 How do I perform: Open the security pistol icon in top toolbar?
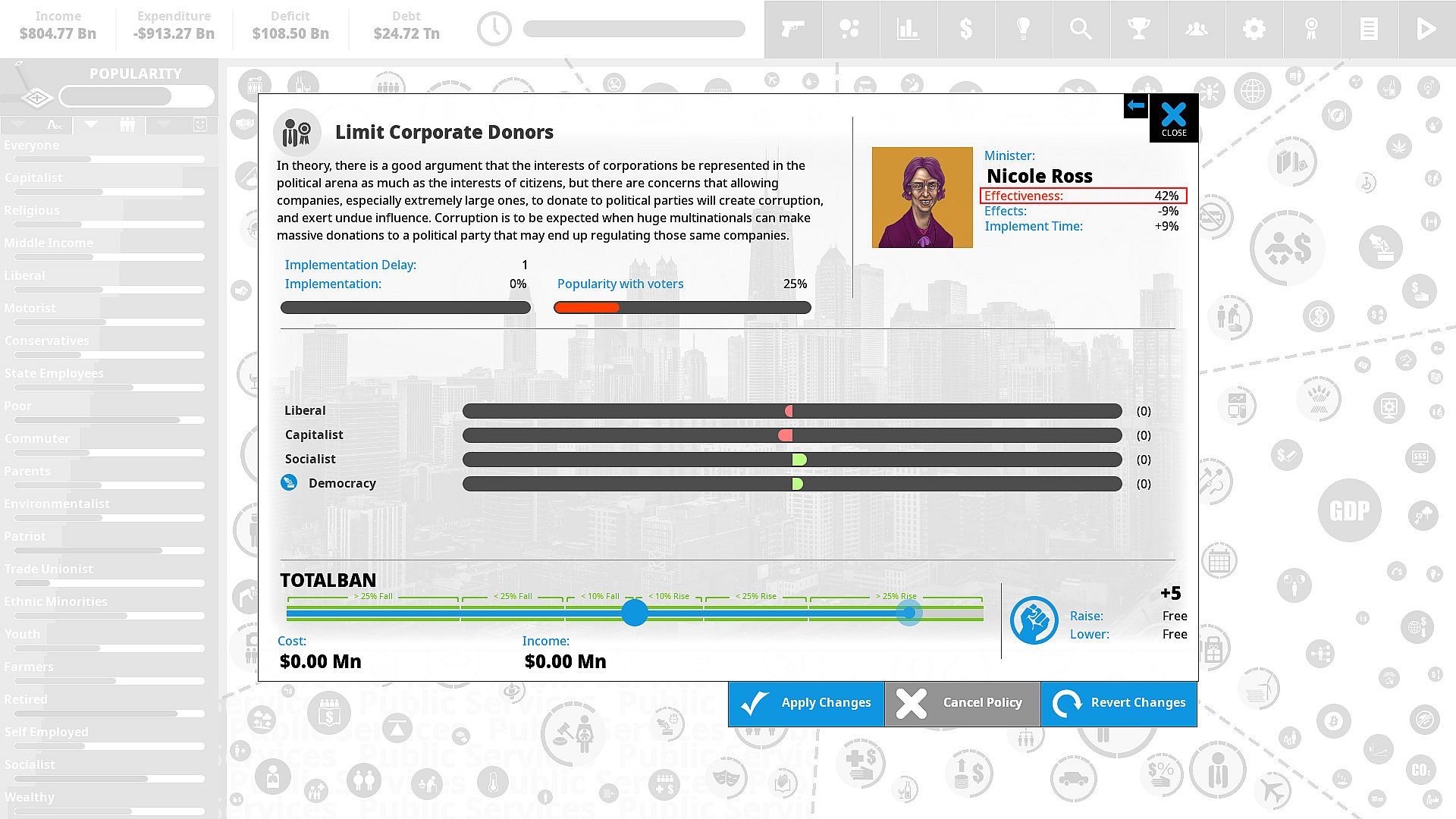pos(792,30)
